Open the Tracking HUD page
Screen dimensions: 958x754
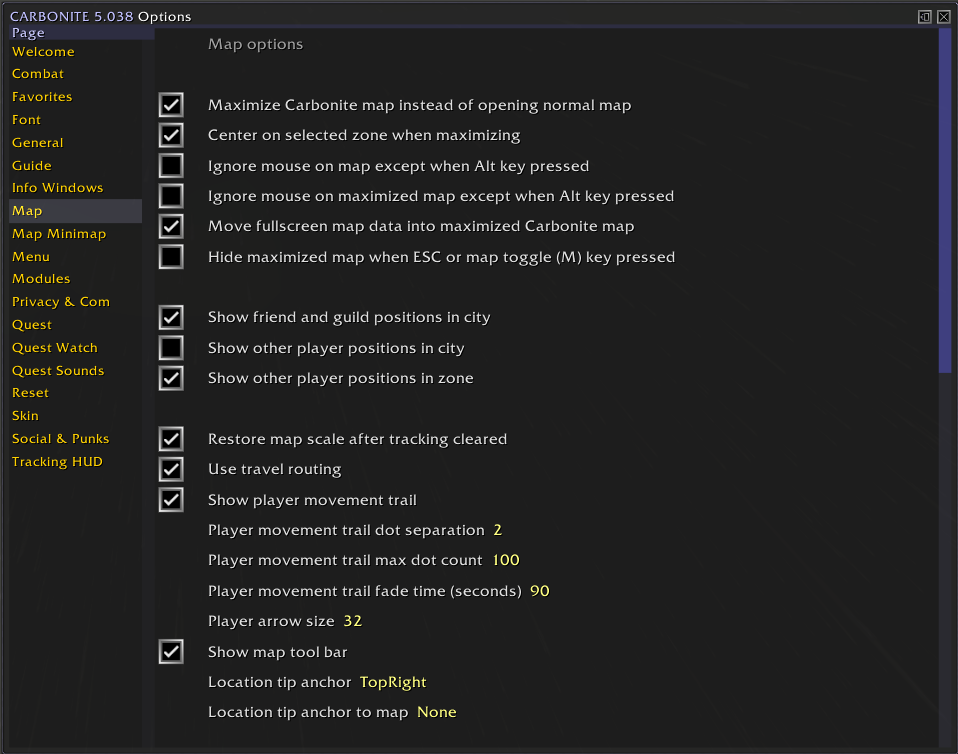tap(57, 462)
